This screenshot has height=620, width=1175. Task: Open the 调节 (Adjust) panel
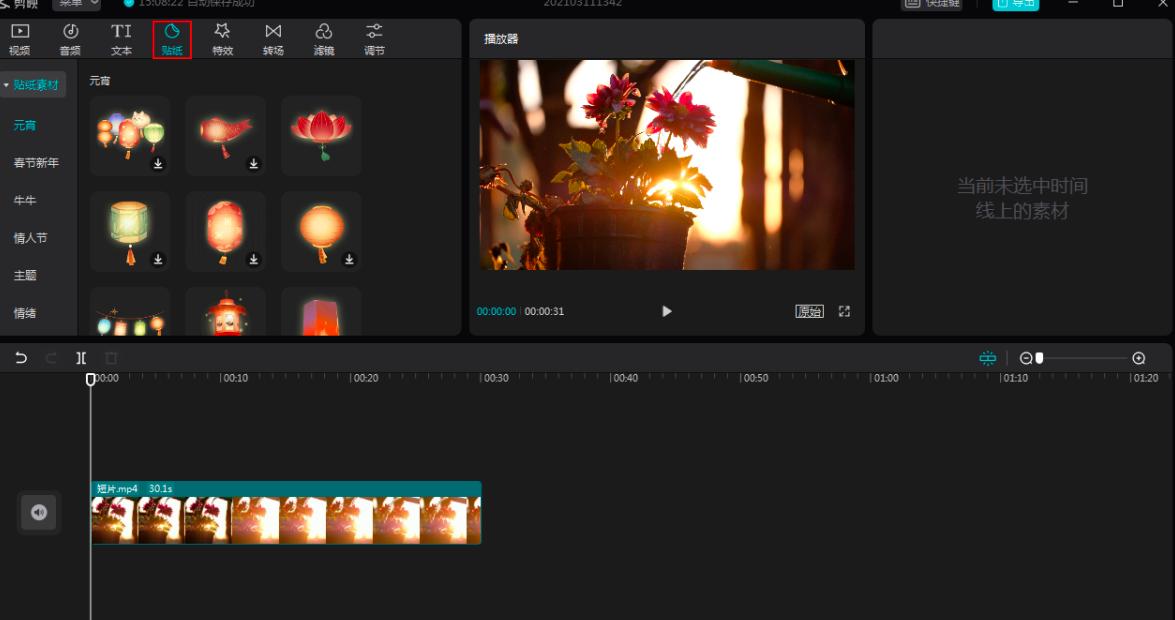374,39
